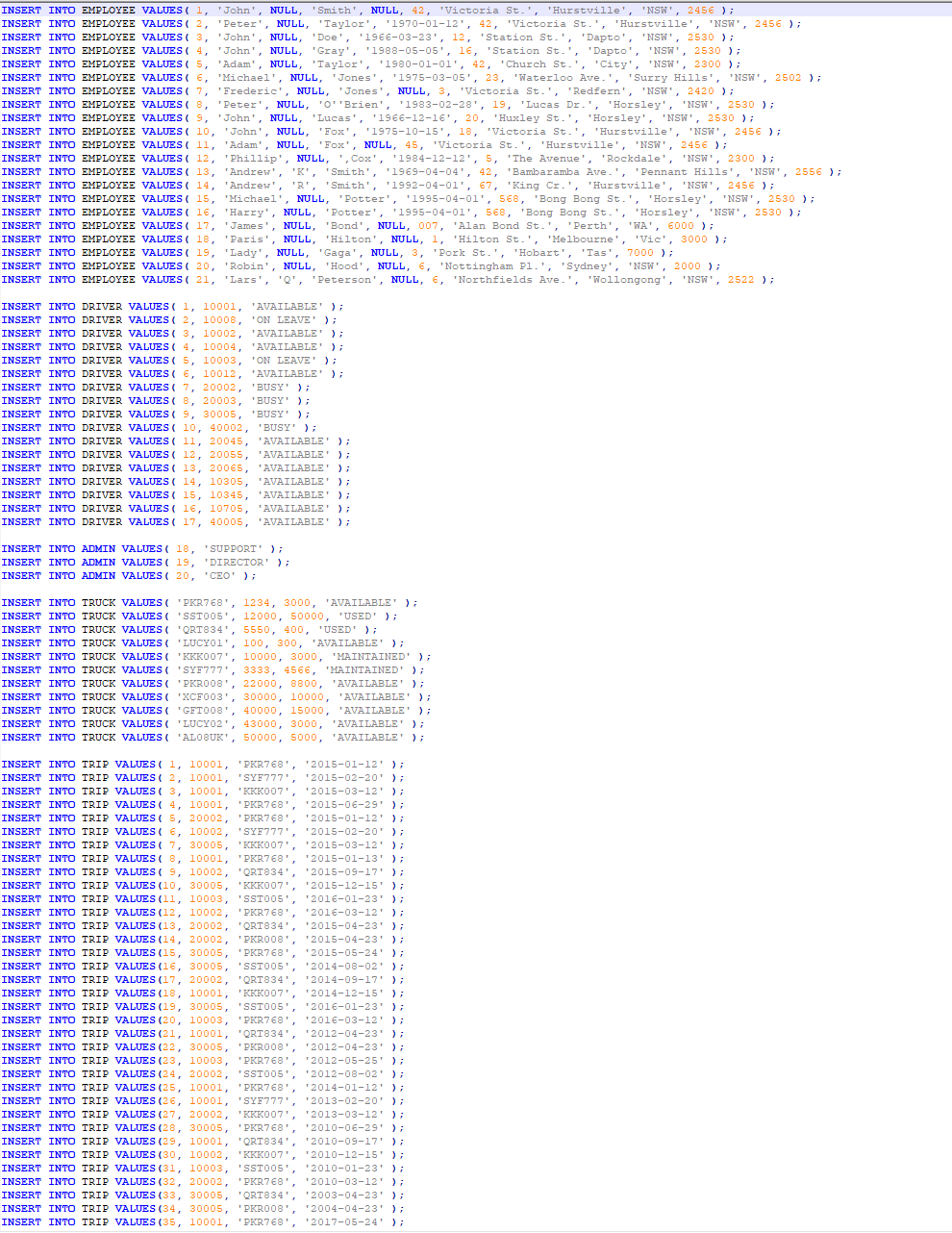Select the 'CEO' string in ADMIN row
952x1233 pixels.
click(x=217, y=575)
